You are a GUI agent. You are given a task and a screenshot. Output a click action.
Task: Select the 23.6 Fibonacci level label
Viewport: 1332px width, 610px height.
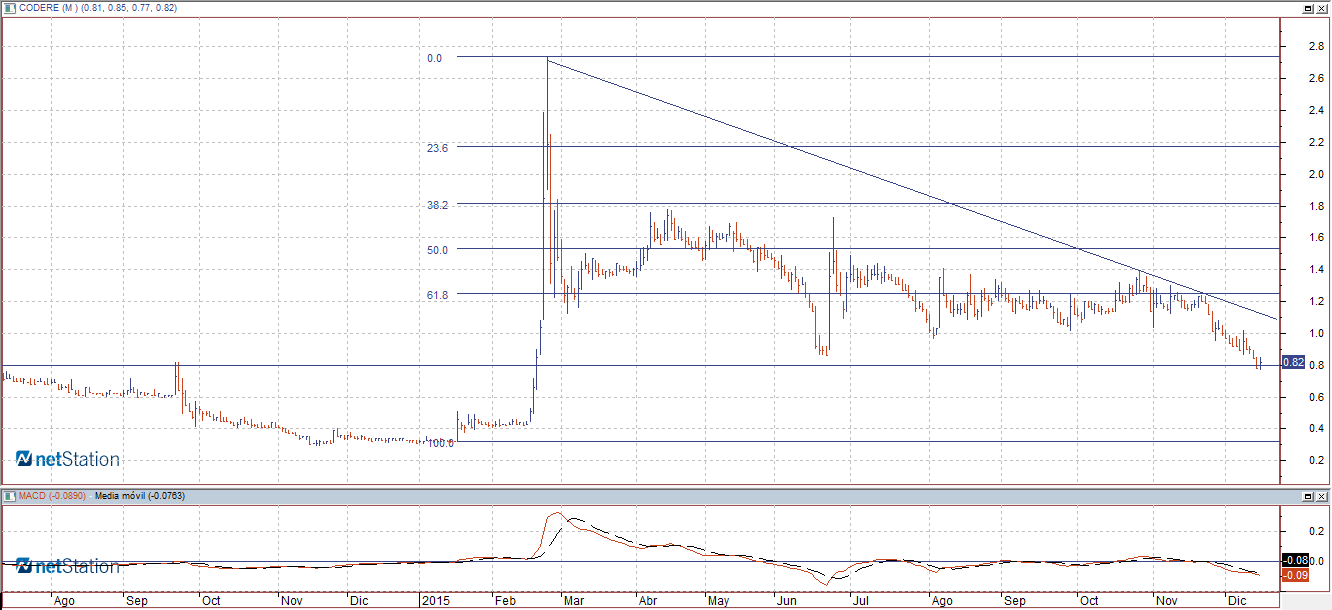pos(437,147)
